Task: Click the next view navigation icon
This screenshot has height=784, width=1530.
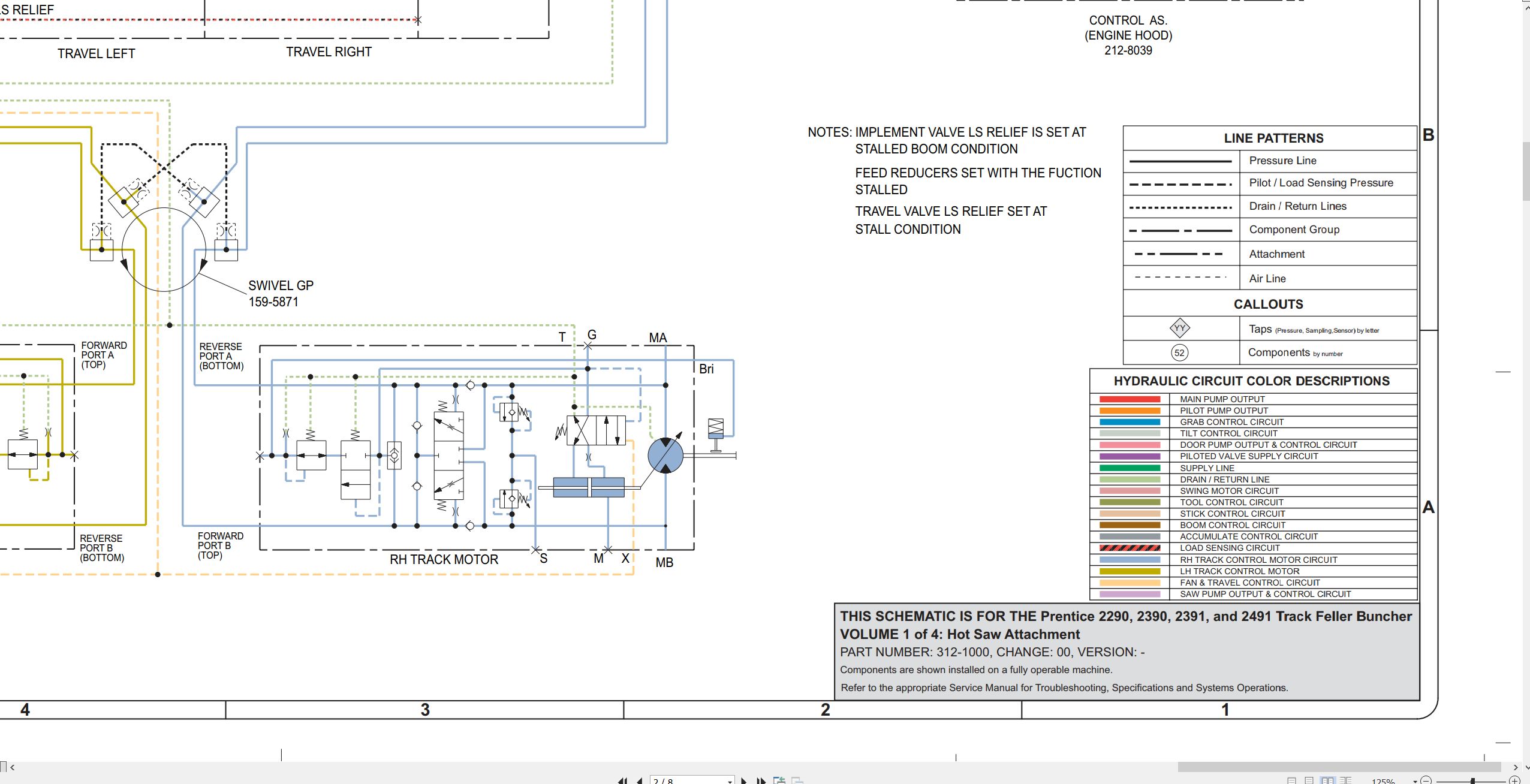Action: point(797,780)
